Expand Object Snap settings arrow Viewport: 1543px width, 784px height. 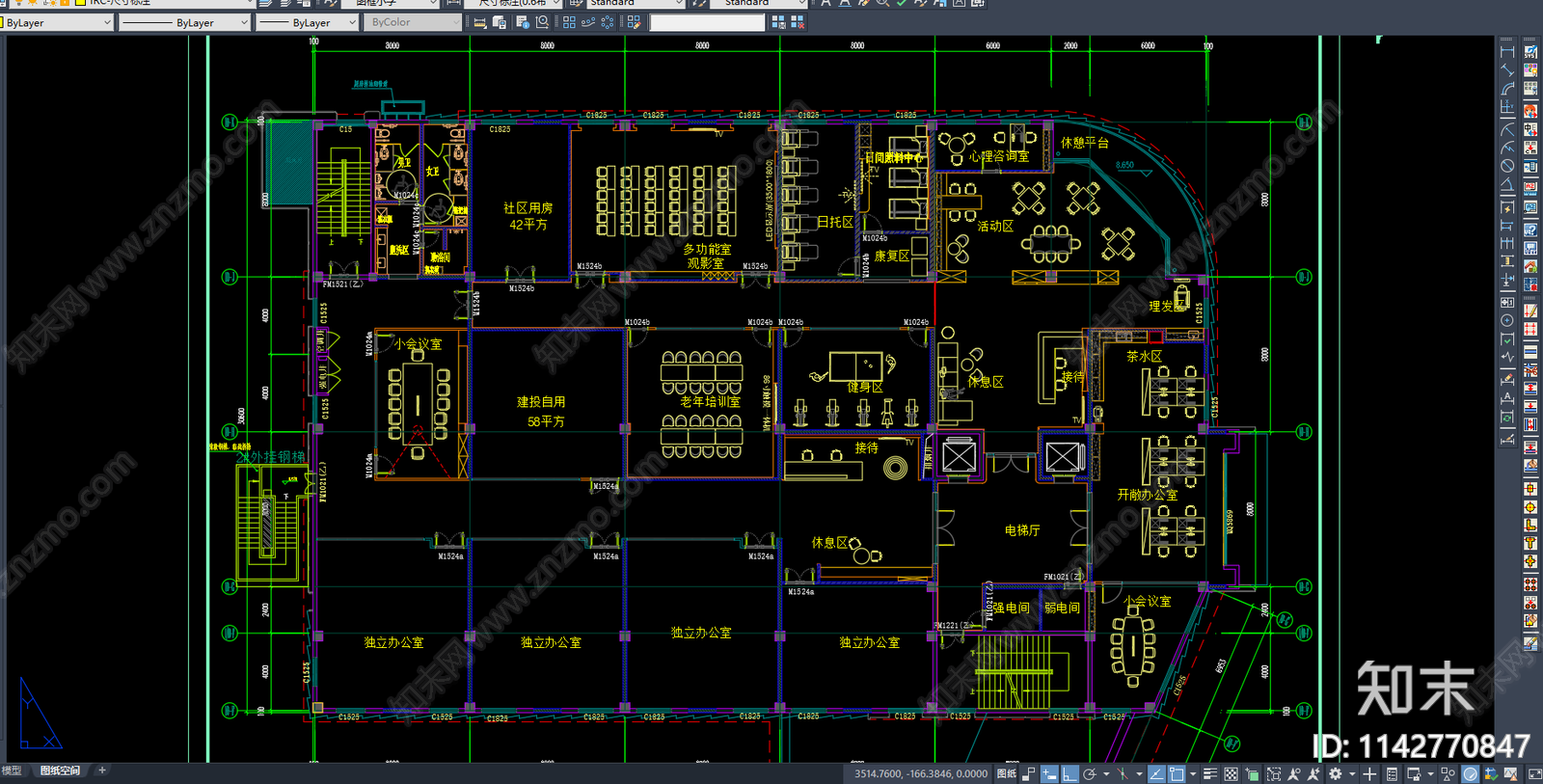1193,774
